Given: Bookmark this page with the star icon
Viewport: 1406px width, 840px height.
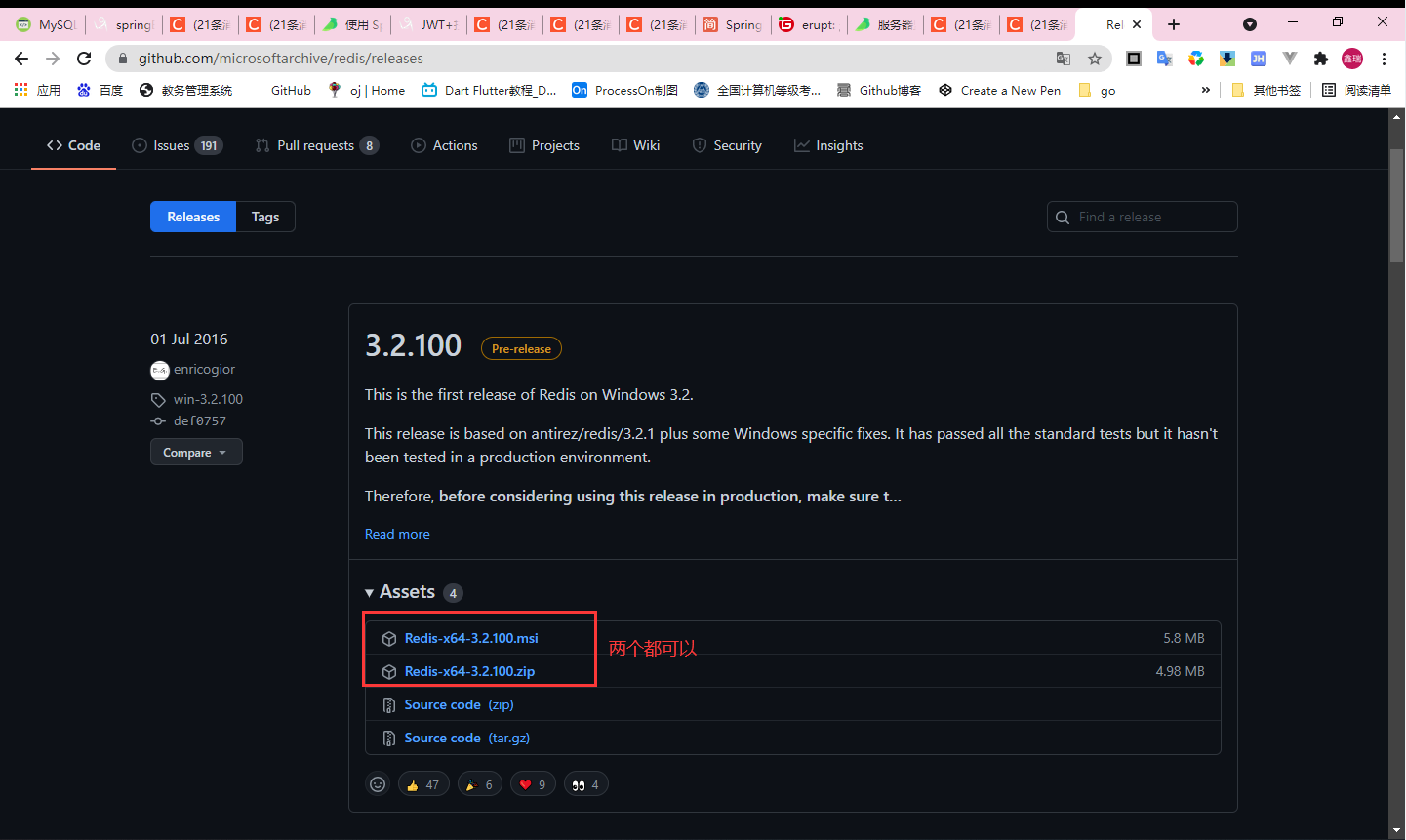Looking at the screenshot, I should (x=1095, y=59).
